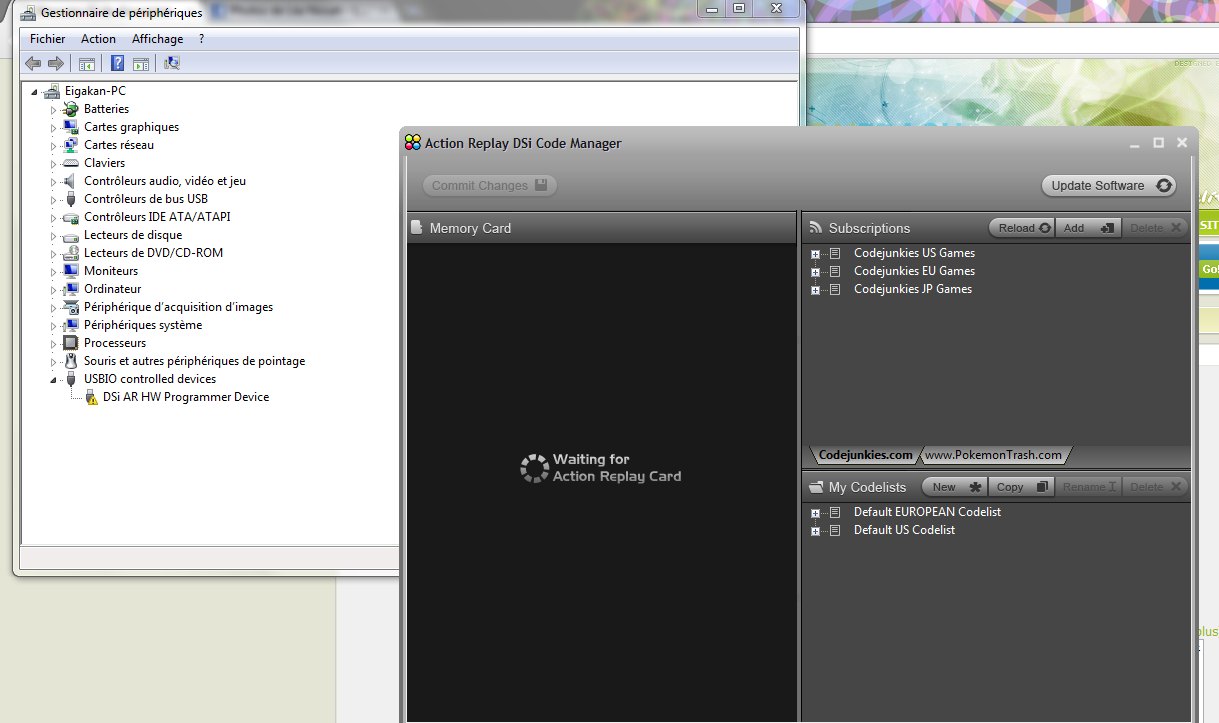
Task: Minimize the Gestionnaire de périphériques window
Action: pyautogui.click(x=712, y=8)
